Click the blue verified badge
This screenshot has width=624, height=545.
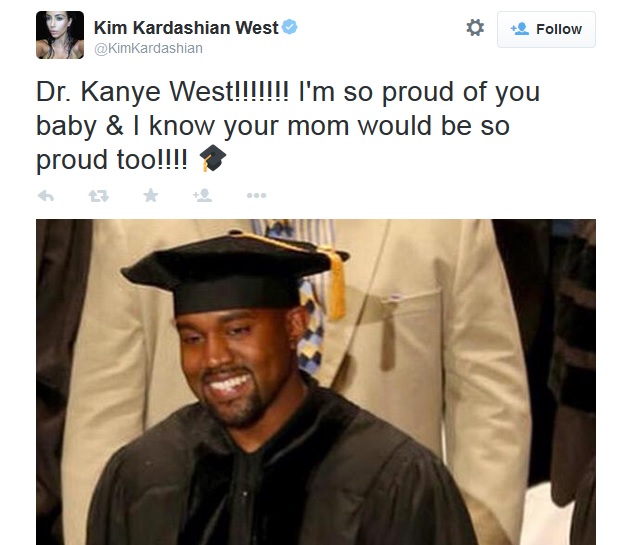click(289, 27)
